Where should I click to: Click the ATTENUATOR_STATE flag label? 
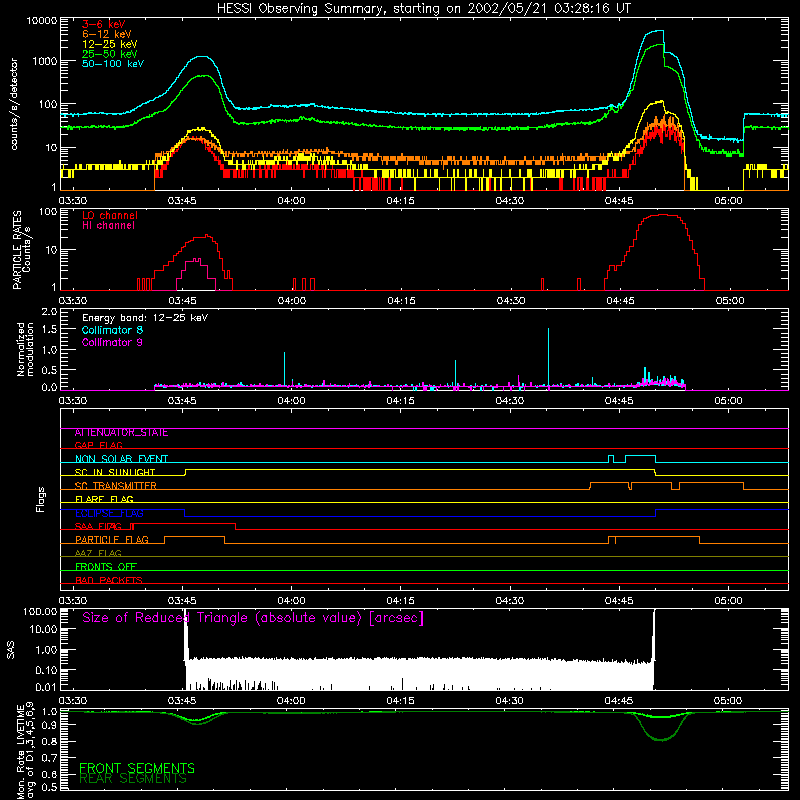(x=121, y=433)
